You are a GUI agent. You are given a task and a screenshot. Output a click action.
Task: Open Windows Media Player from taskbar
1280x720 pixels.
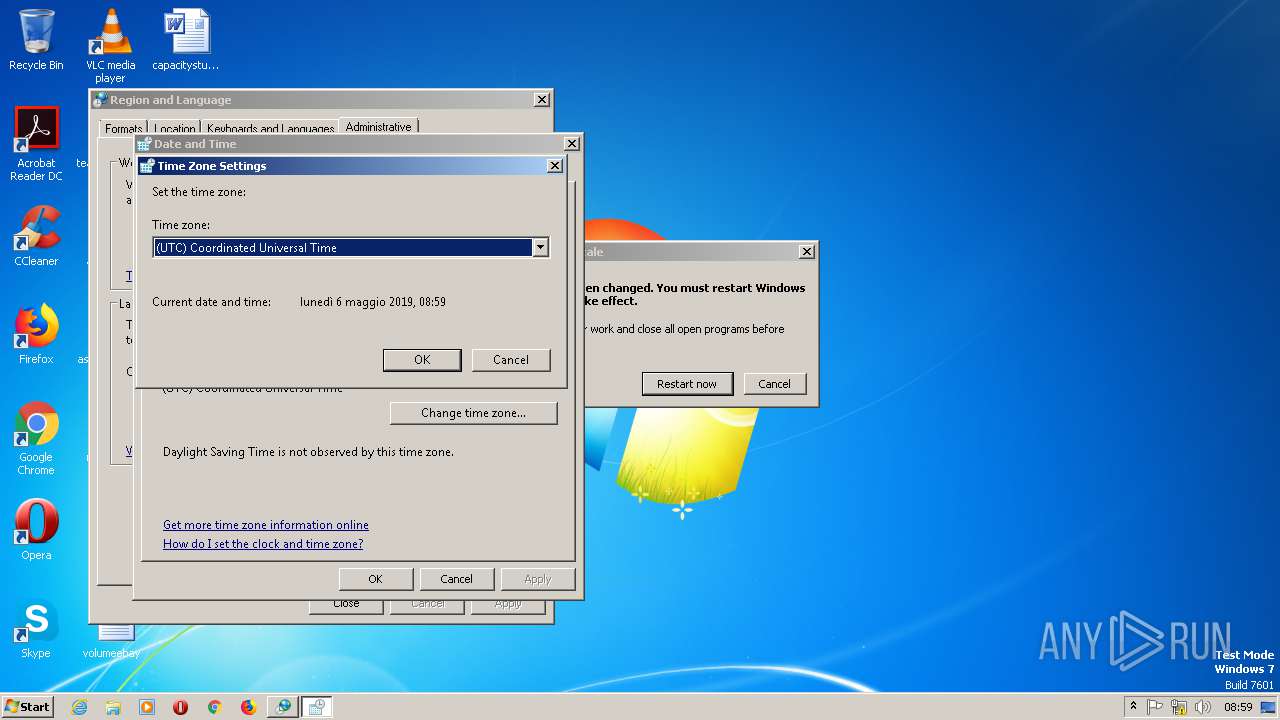point(147,707)
